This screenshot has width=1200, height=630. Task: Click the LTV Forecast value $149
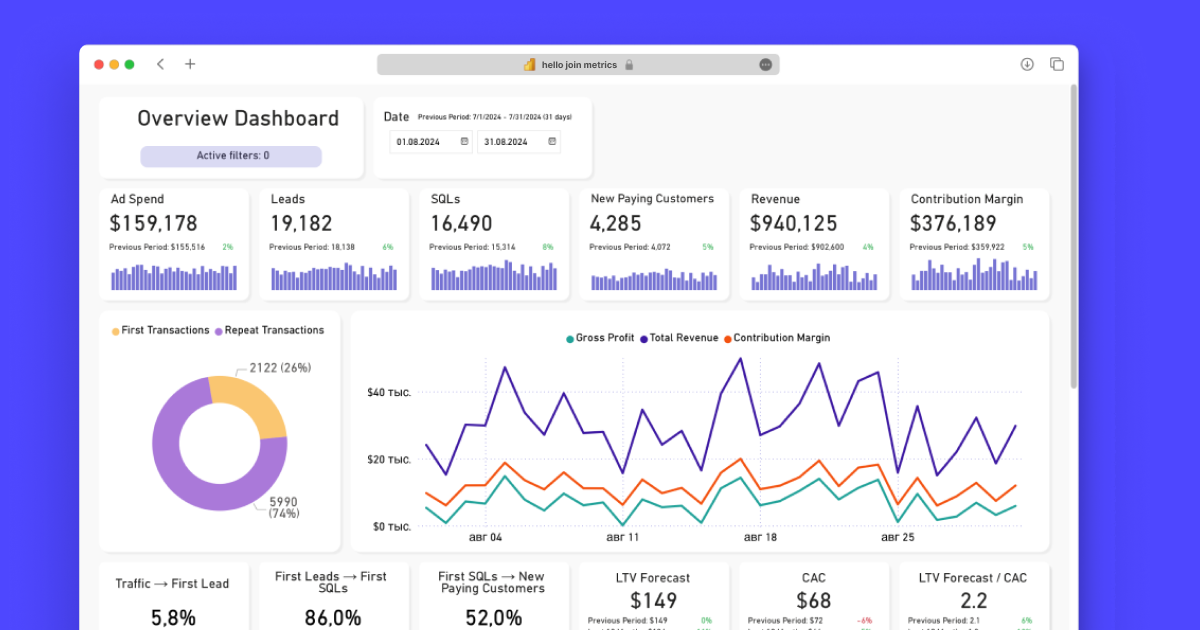[x=653, y=601]
